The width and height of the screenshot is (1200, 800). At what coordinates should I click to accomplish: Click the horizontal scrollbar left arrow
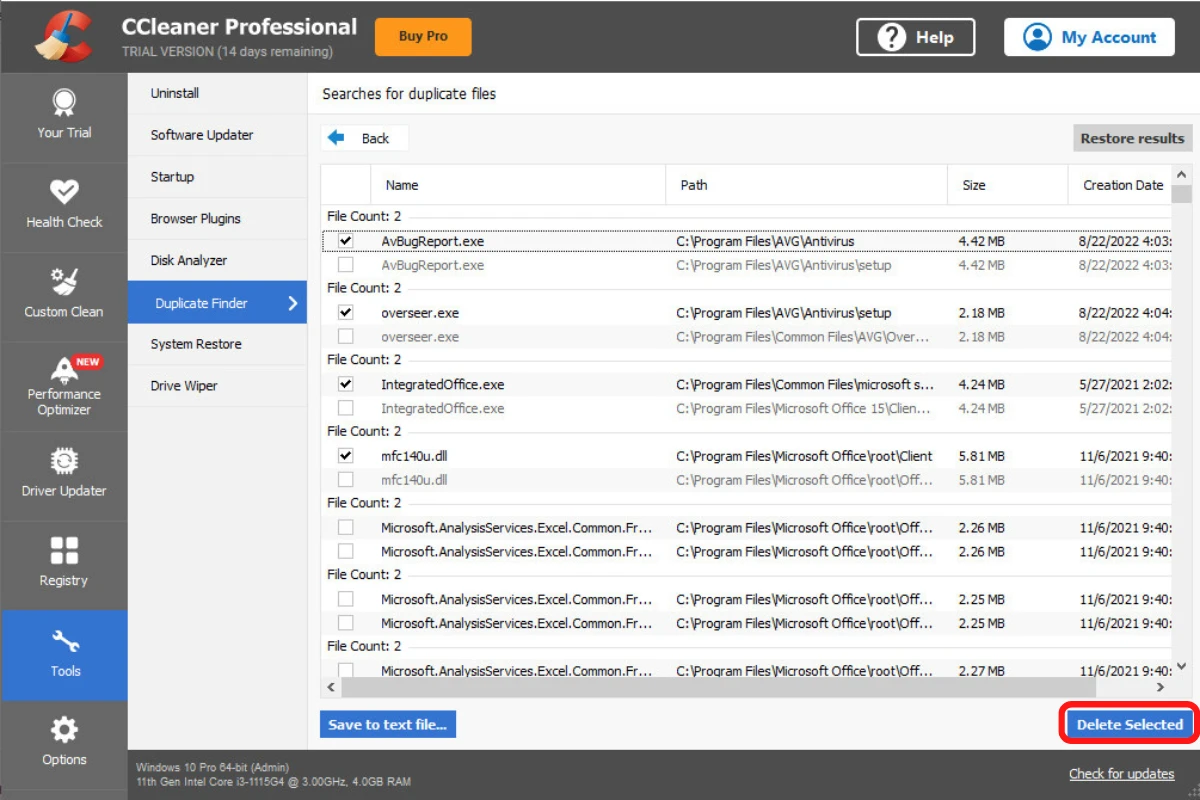coord(331,688)
